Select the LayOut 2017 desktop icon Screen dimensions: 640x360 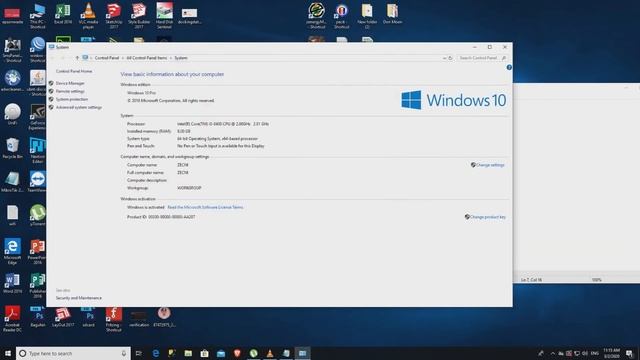coord(63,317)
